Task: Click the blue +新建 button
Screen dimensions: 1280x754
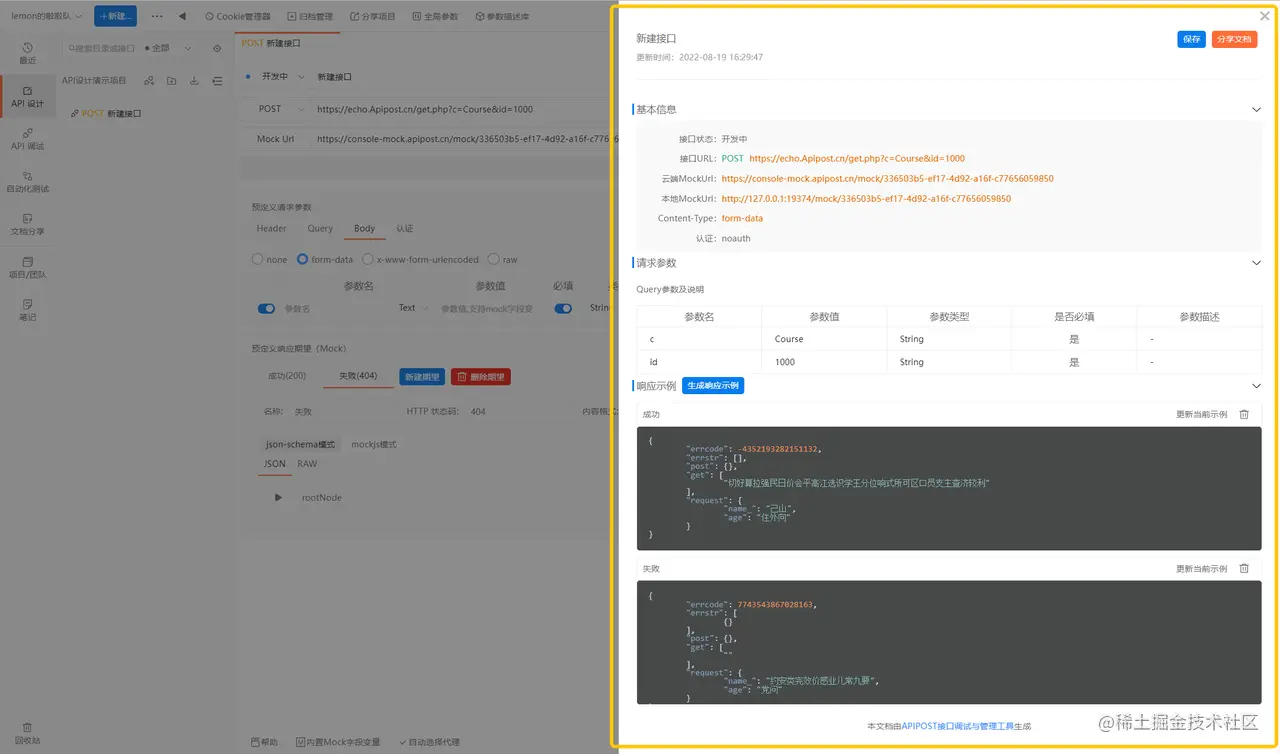Action: click(x=116, y=16)
